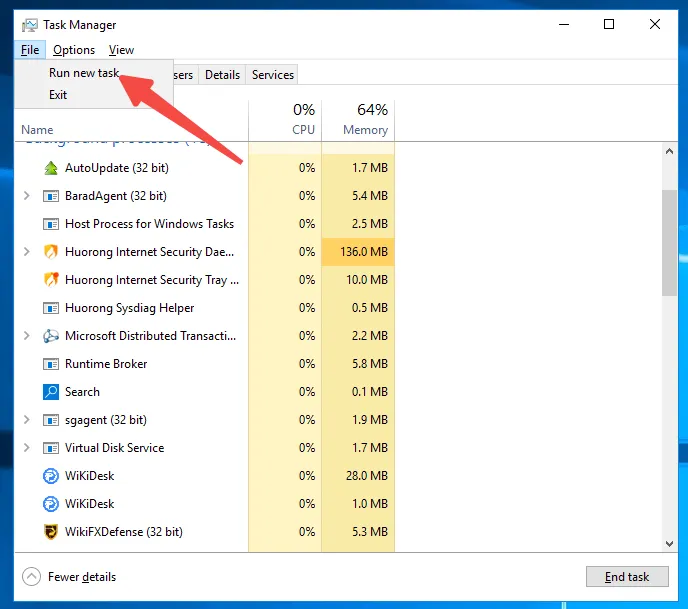Viewport: 688px width, 609px height.
Task: Click the WikiFXDefense (32 bit) shield icon
Action: 51,532
